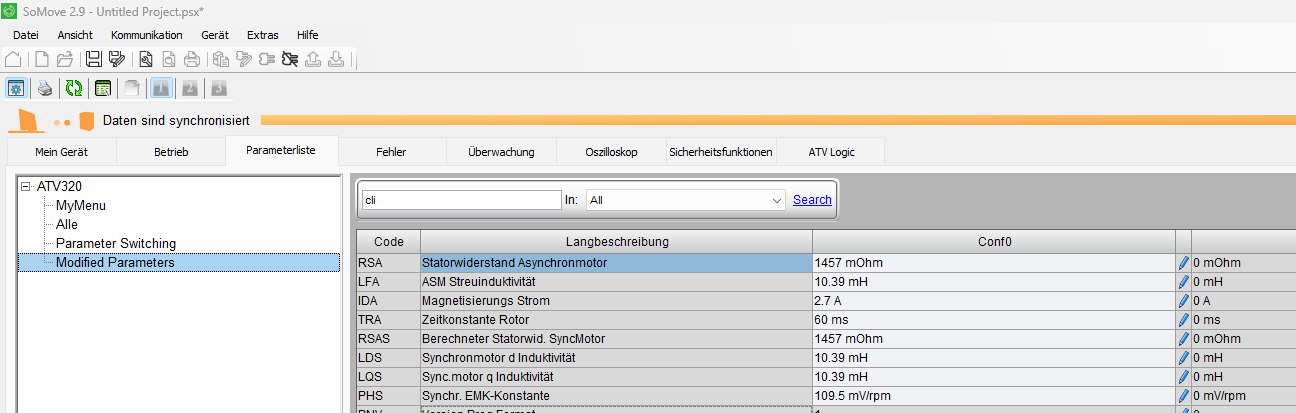Switch to the Betrieb tab
The height and width of the screenshot is (413, 1296).
[171, 152]
